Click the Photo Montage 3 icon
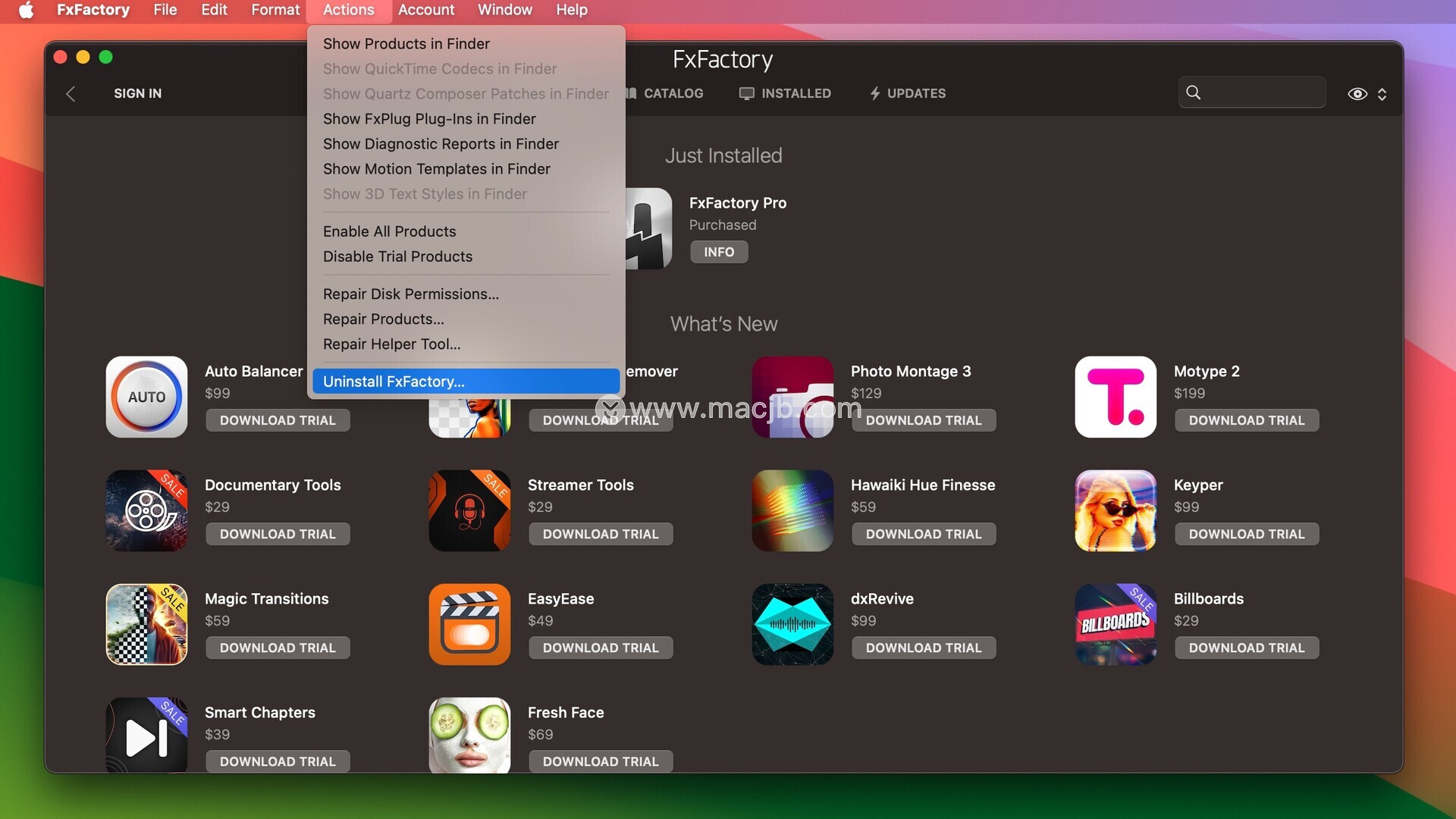This screenshot has height=819, width=1456. [792, 397]
